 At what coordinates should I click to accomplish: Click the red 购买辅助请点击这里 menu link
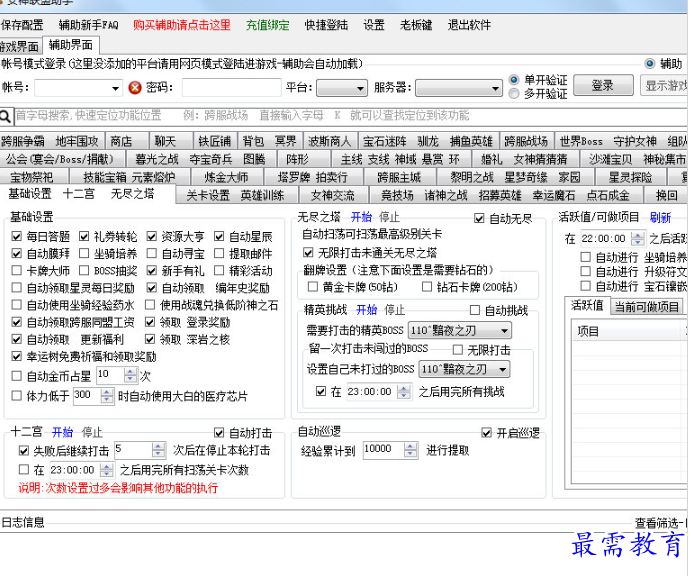[181, 24]
